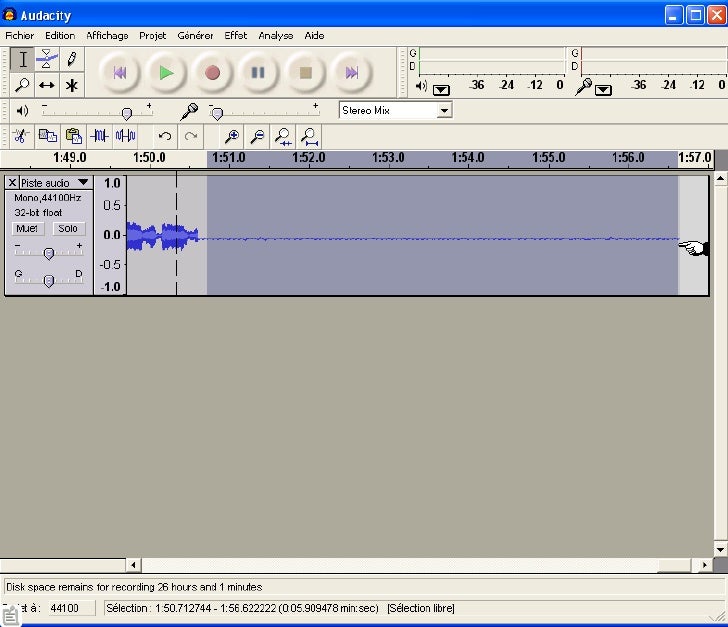Toggle Muet on the audio track
728x627 pixels.
click(29, 229)
